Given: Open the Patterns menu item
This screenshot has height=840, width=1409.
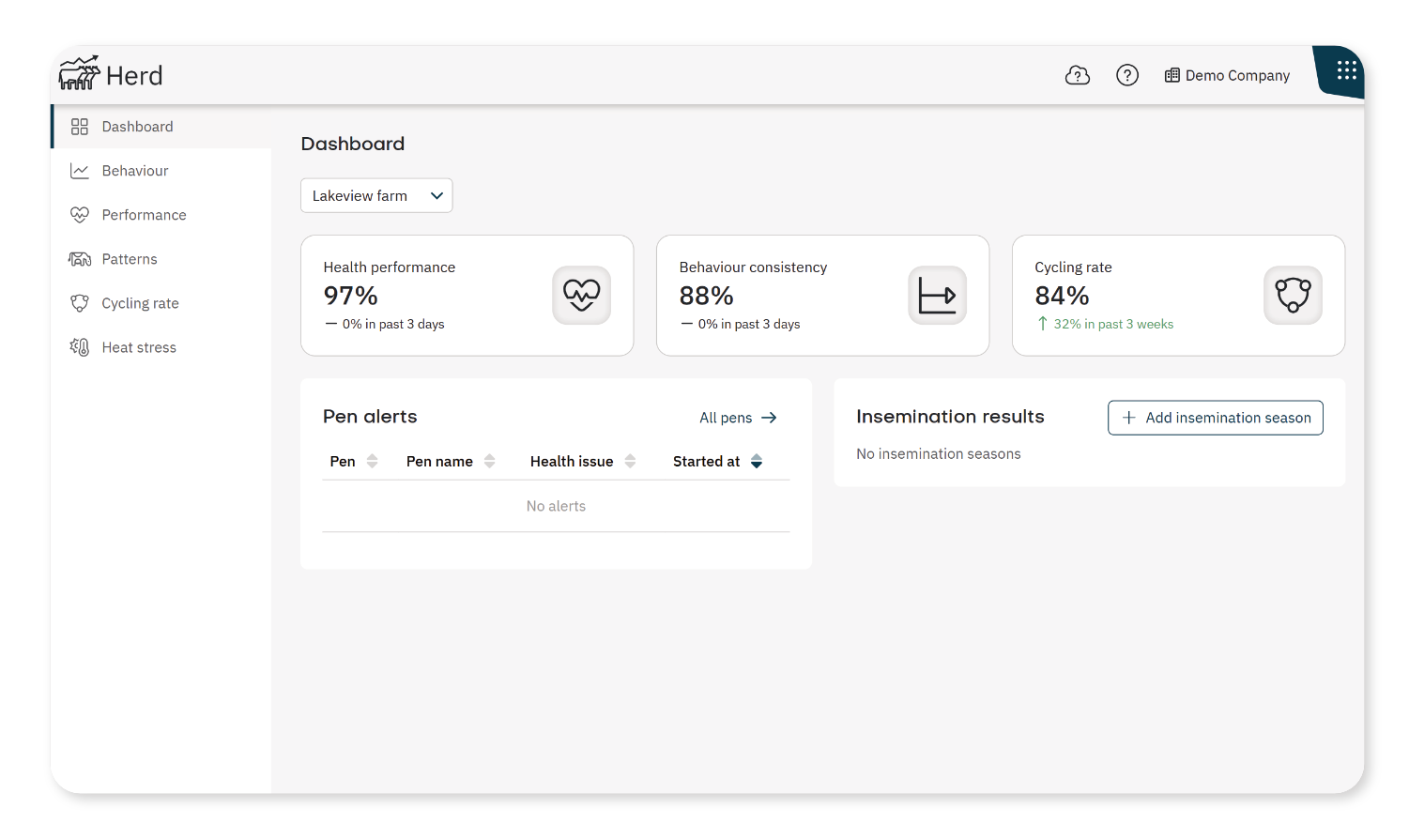Looking at the screenshot, I should point(161,259).
